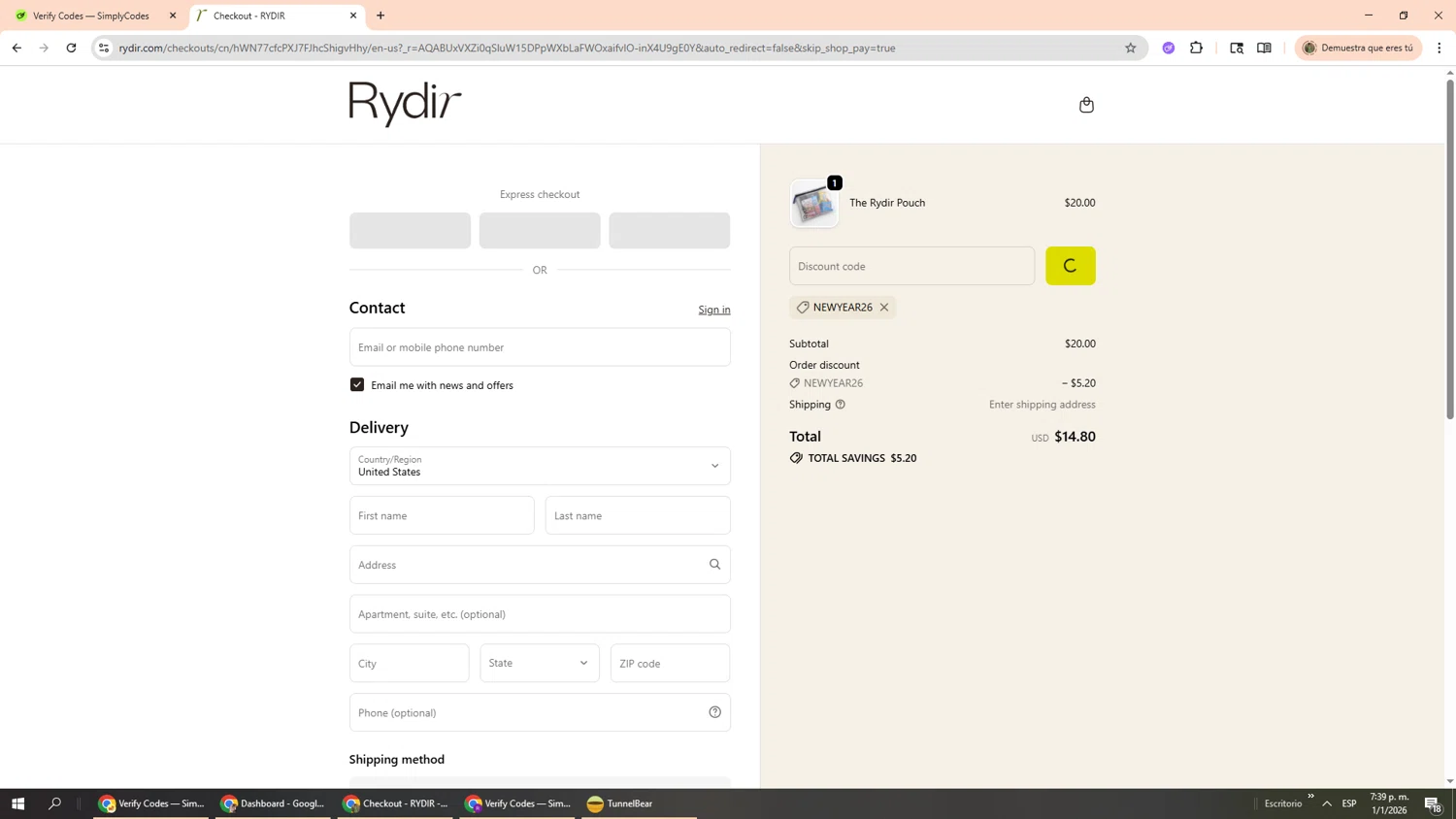Open the State dropdown
This screenshot has height=819, width=1456.
(540, 664)
